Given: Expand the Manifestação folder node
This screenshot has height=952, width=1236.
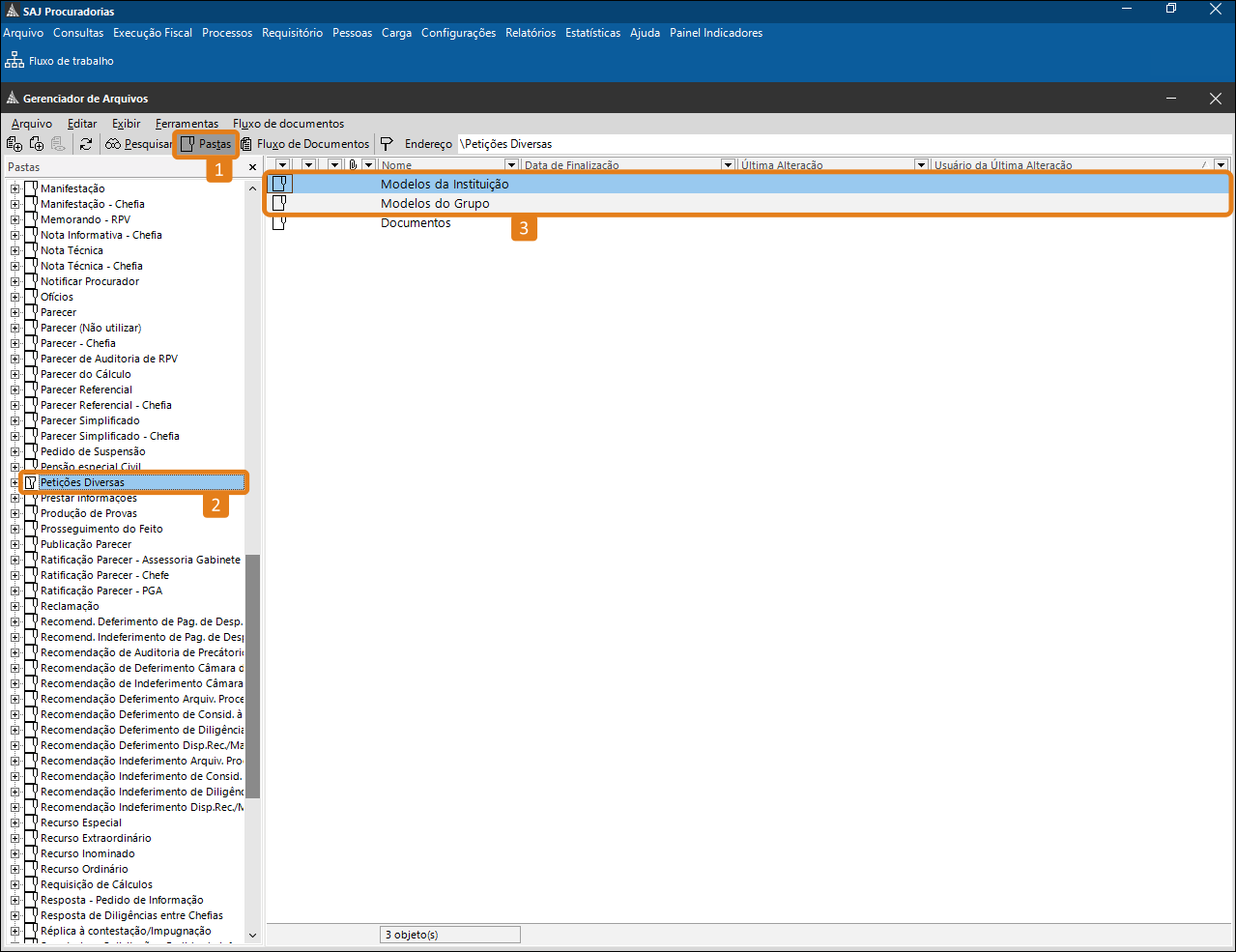Looking at the screenshot, I should pyautogui.click(x=14, y=188).
